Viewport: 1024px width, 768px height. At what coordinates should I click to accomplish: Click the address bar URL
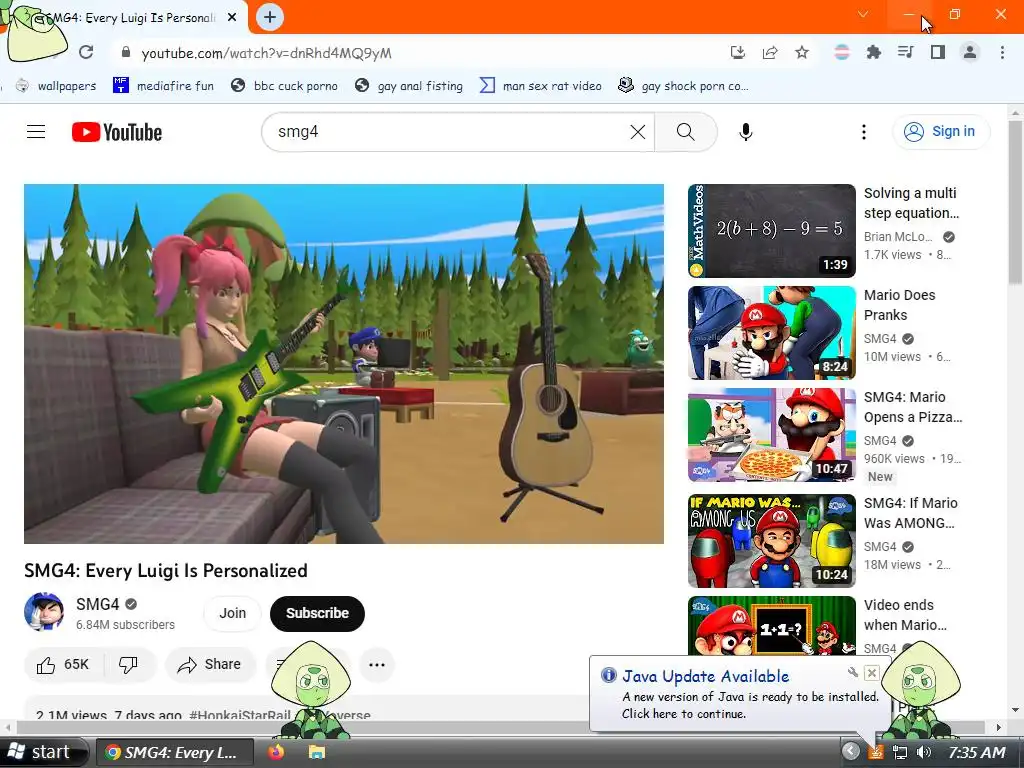pyautogui.click(x=266, y=53)
